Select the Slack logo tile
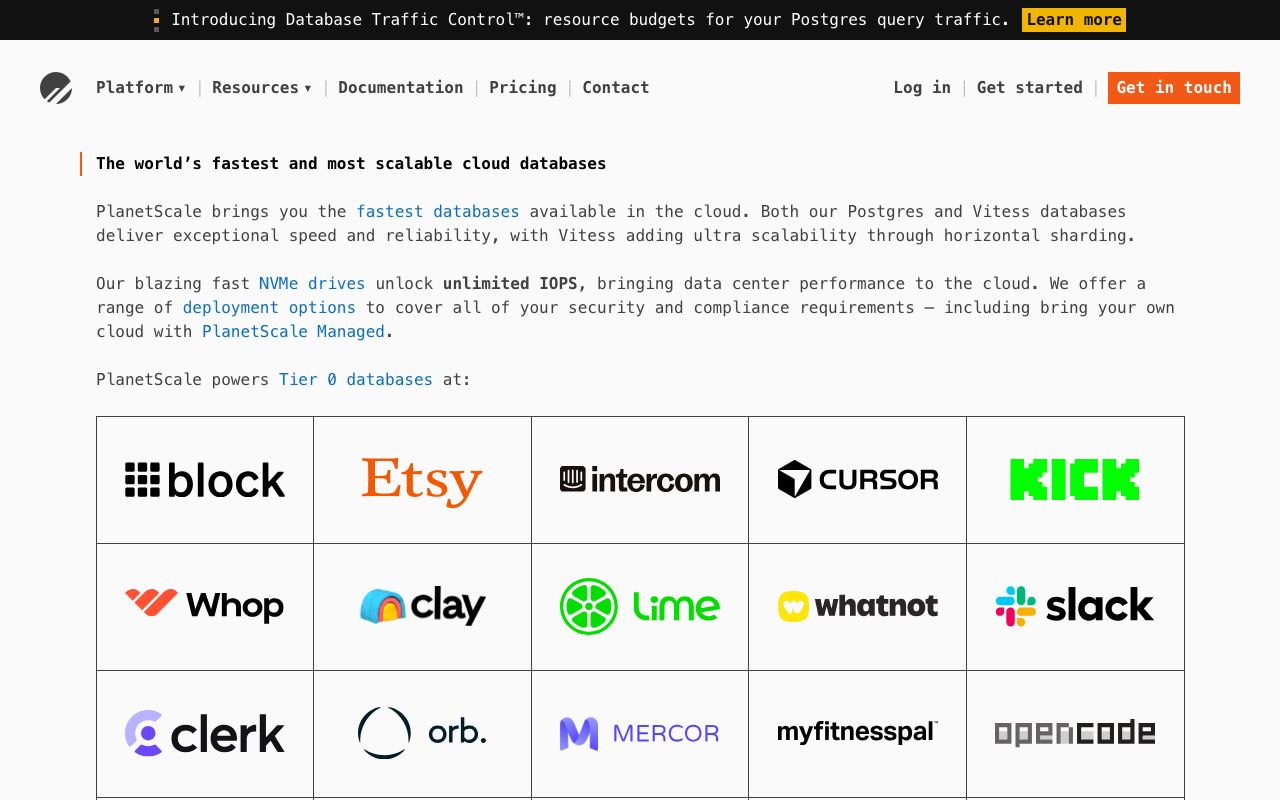Screen dimensions: 1280x800 [x=1074, y=606]
